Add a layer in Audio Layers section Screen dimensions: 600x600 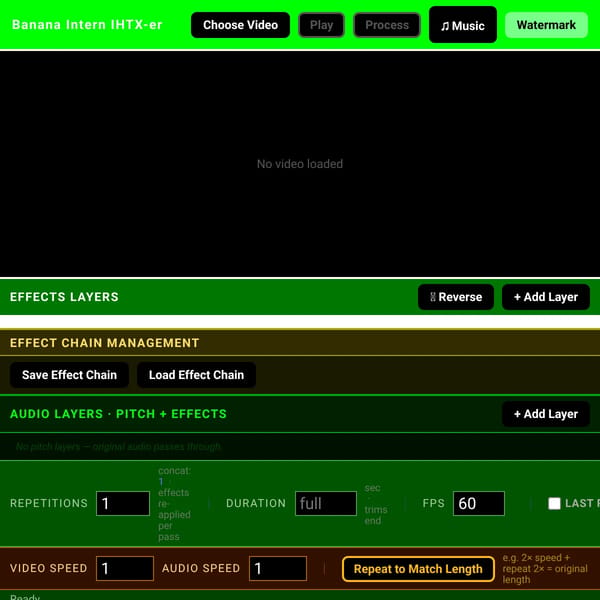click(x=546, y=414)
